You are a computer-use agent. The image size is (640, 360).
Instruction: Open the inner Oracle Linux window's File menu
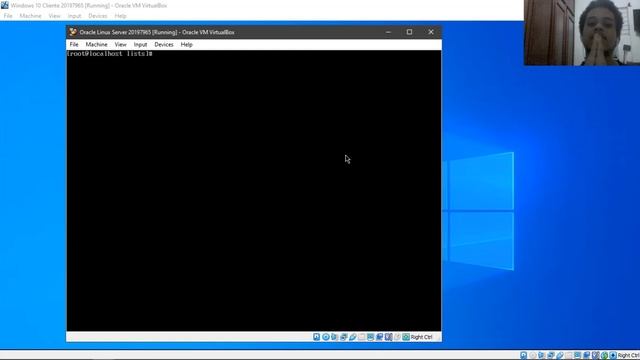click(74, 44)
